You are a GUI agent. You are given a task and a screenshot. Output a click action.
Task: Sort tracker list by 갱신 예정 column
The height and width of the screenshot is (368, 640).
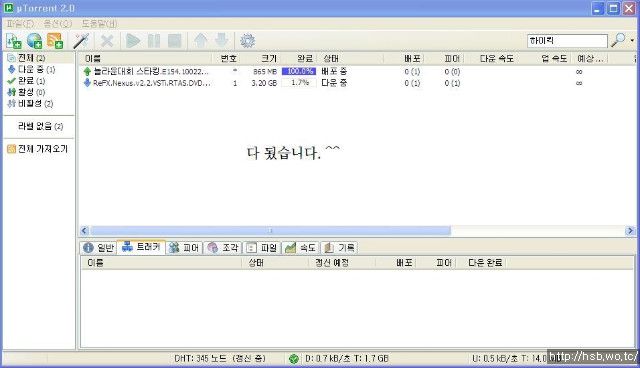point(332,263)
